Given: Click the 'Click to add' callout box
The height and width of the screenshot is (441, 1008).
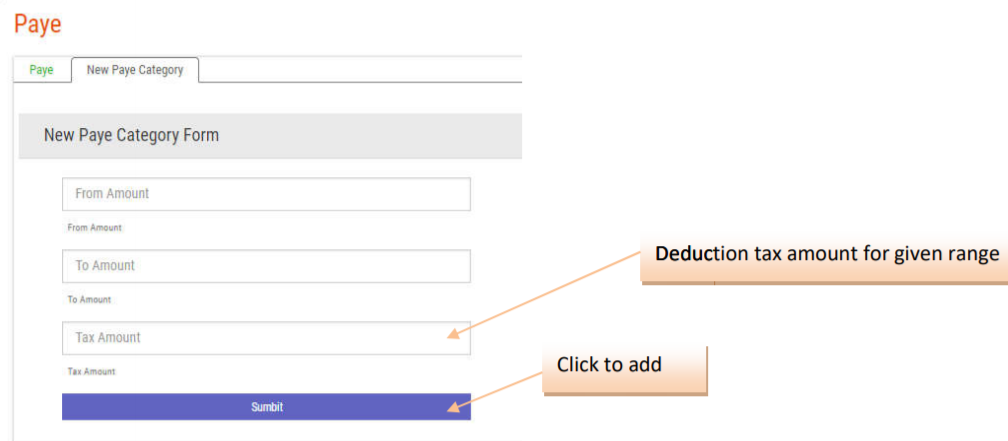Looking at the screenshot, I should 625,368.
